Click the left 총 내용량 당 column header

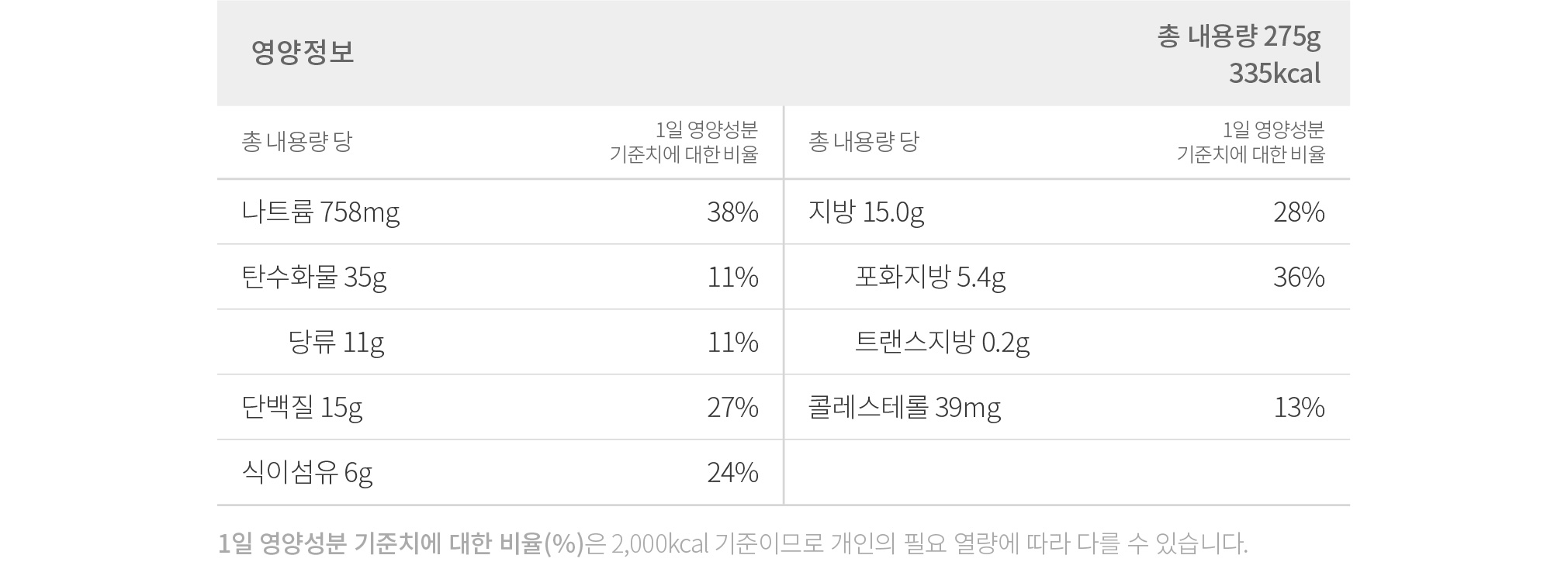click(296, 142)
